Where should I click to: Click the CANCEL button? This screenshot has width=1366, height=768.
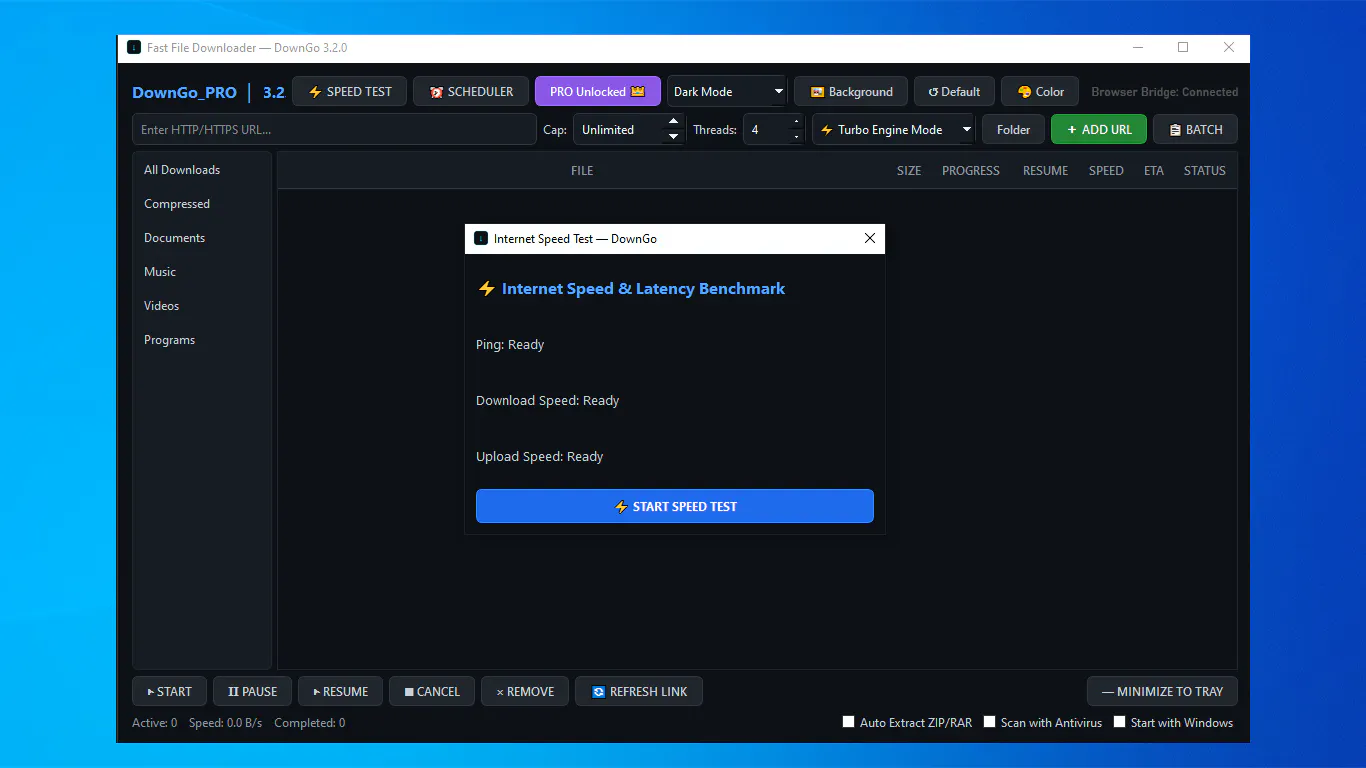(432, 691)
